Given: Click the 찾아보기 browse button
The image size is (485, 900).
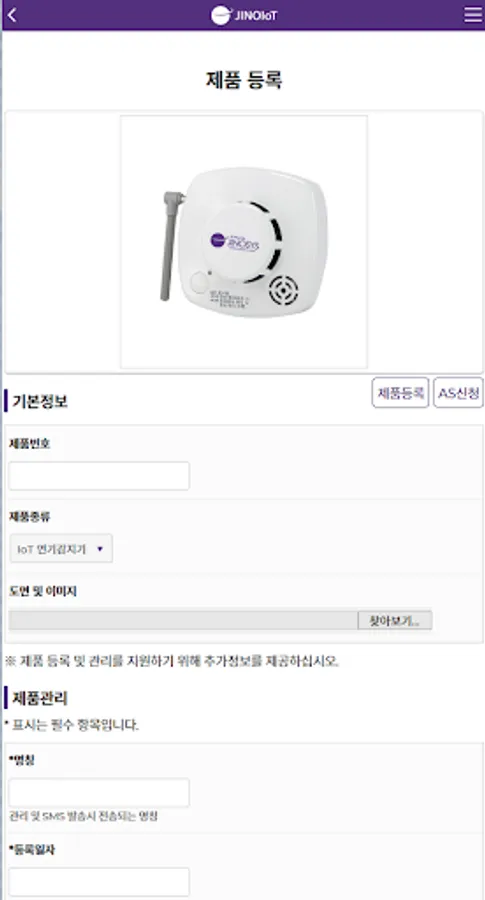Looking at the screenshot, I should pos(395,620).
